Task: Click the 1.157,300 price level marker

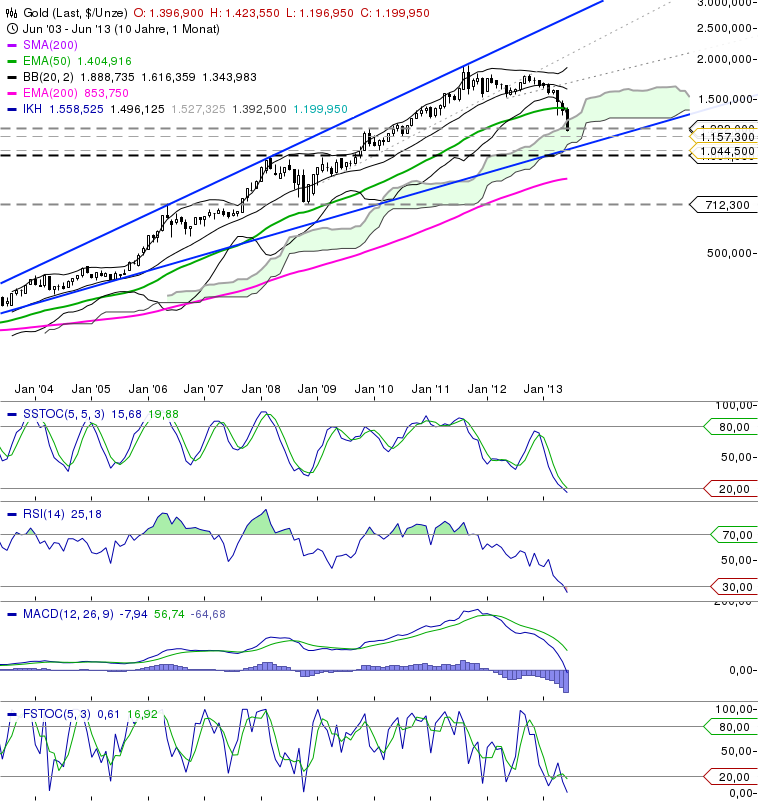Action: [x=723, y=137]
